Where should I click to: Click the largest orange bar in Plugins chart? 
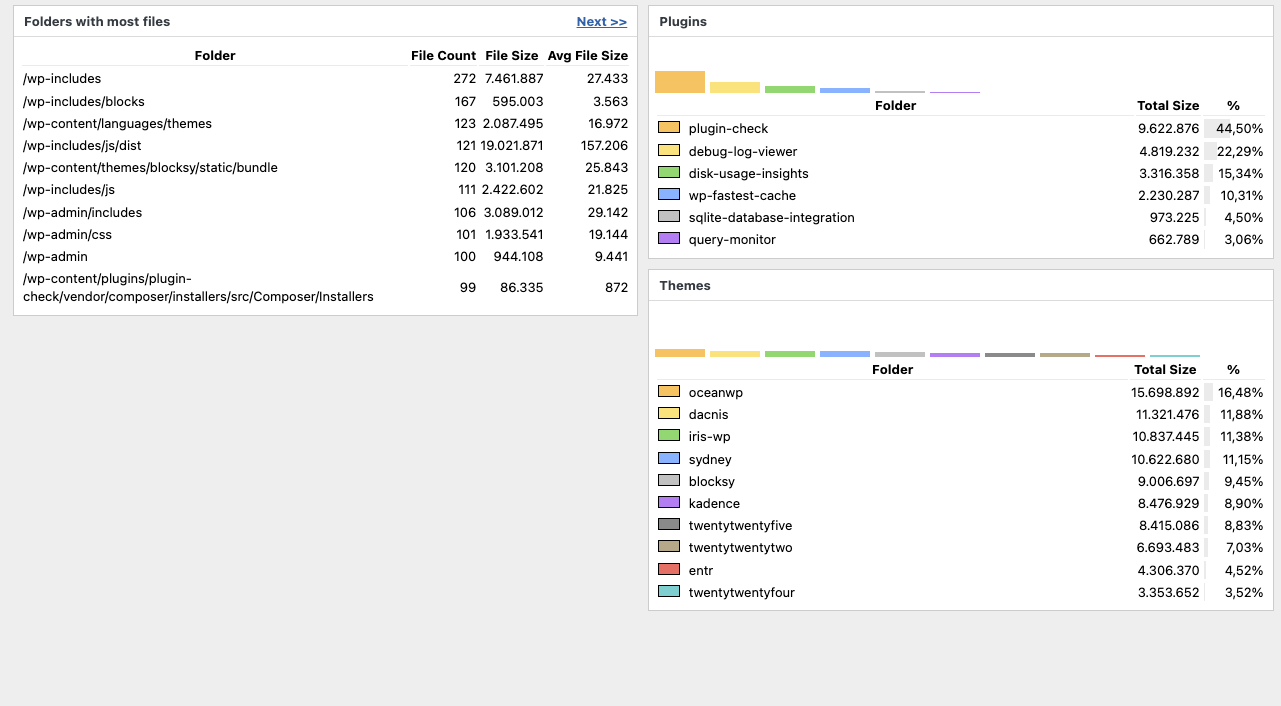680,80
